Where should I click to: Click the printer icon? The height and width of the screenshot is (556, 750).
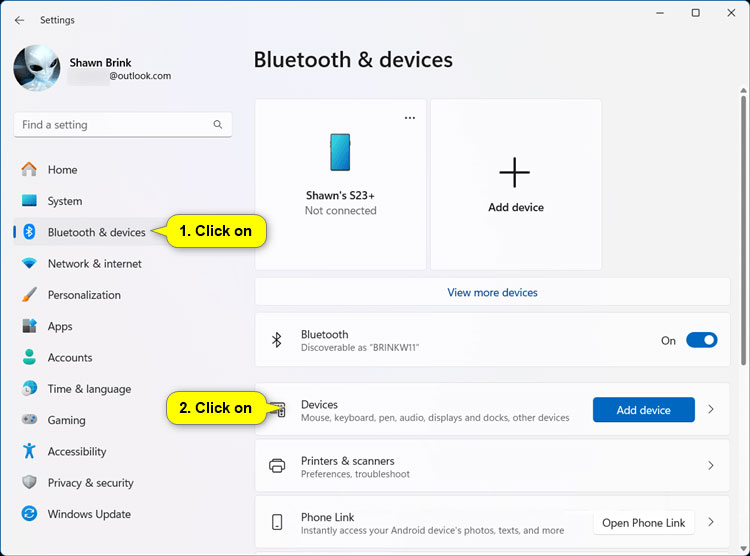pyautogui.click(x=277, y=466)
